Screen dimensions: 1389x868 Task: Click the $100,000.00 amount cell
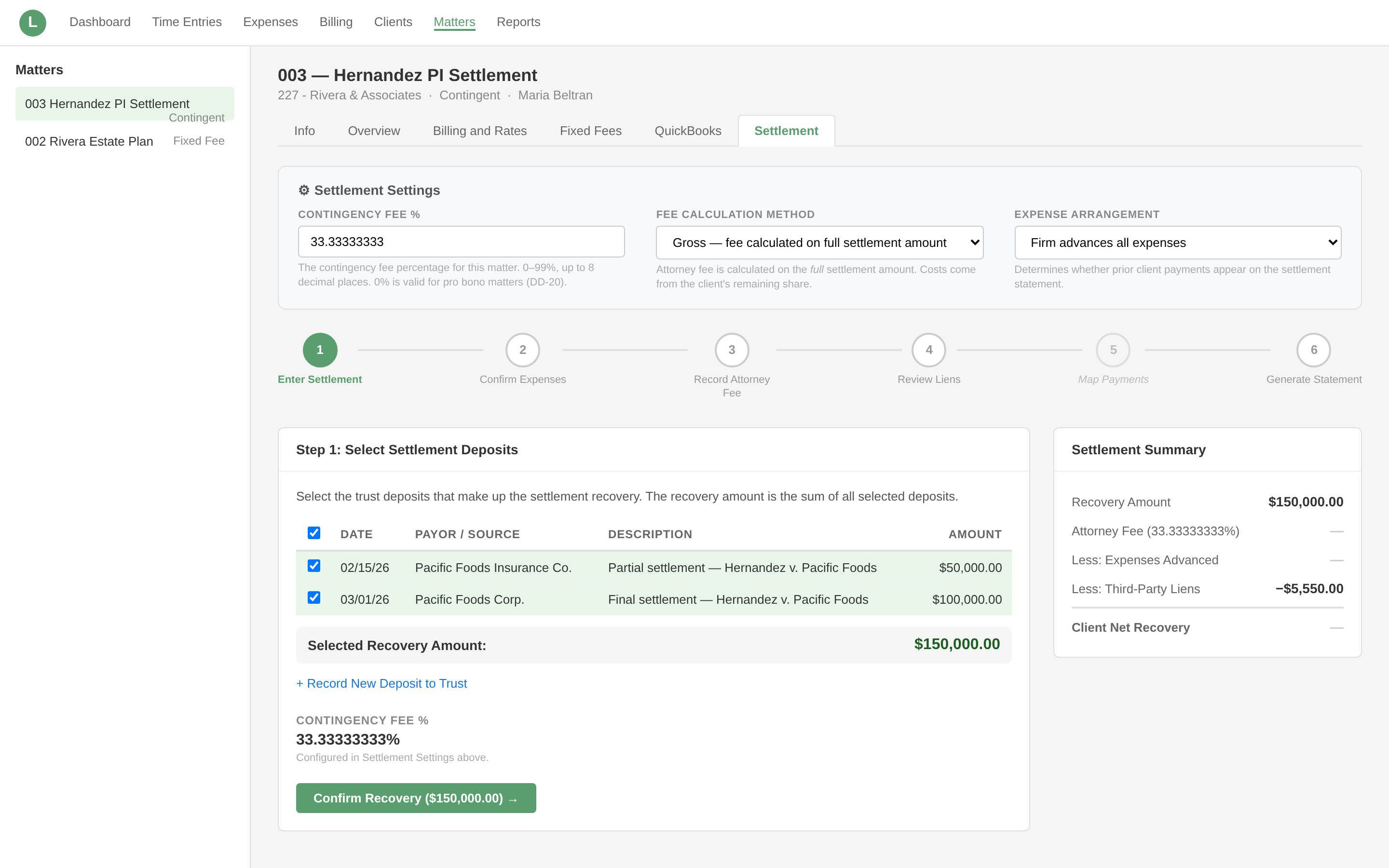pyautogui.click(x=967, y=600)
